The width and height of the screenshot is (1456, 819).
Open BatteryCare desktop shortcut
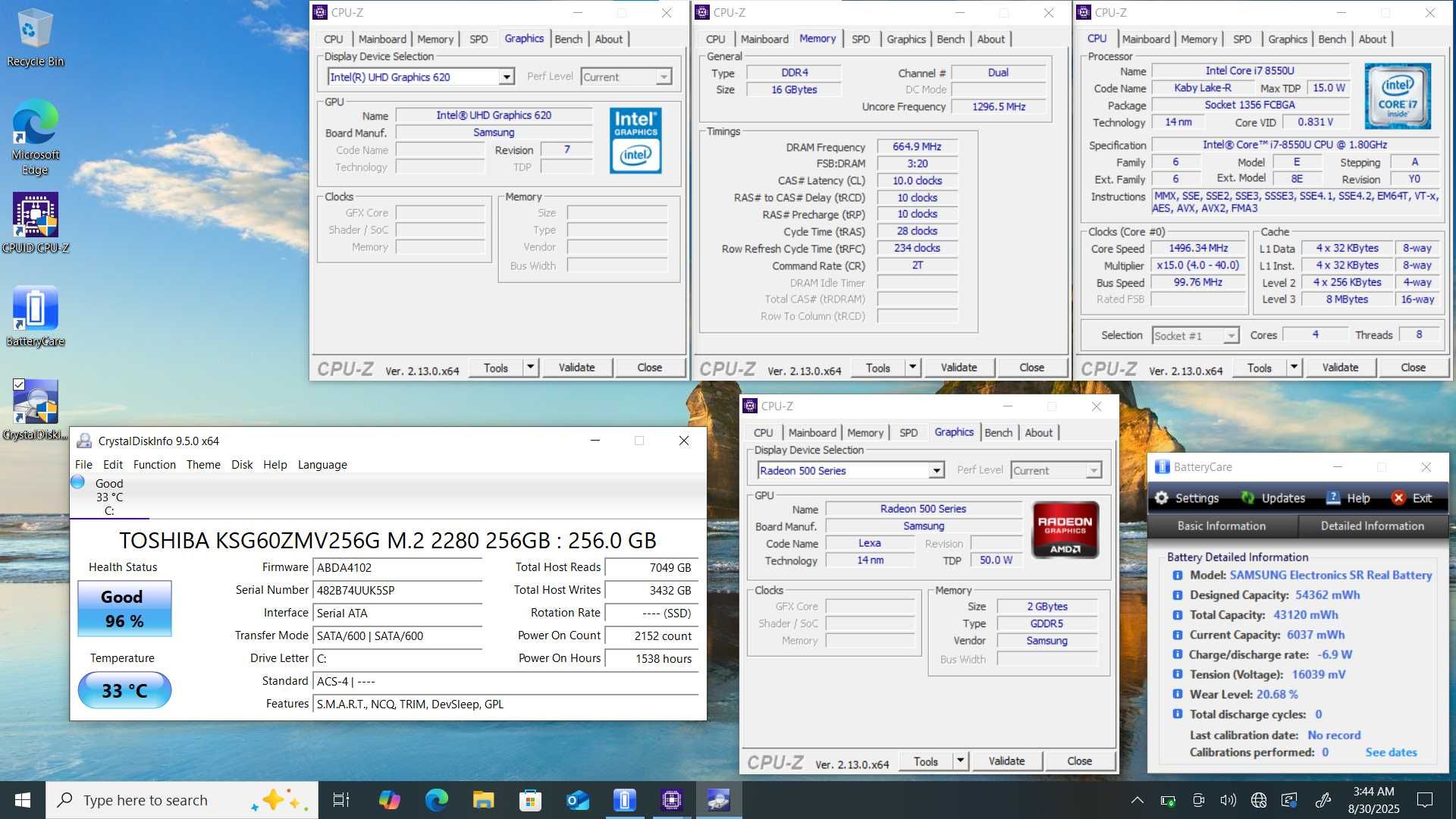[x=35, y=316]
